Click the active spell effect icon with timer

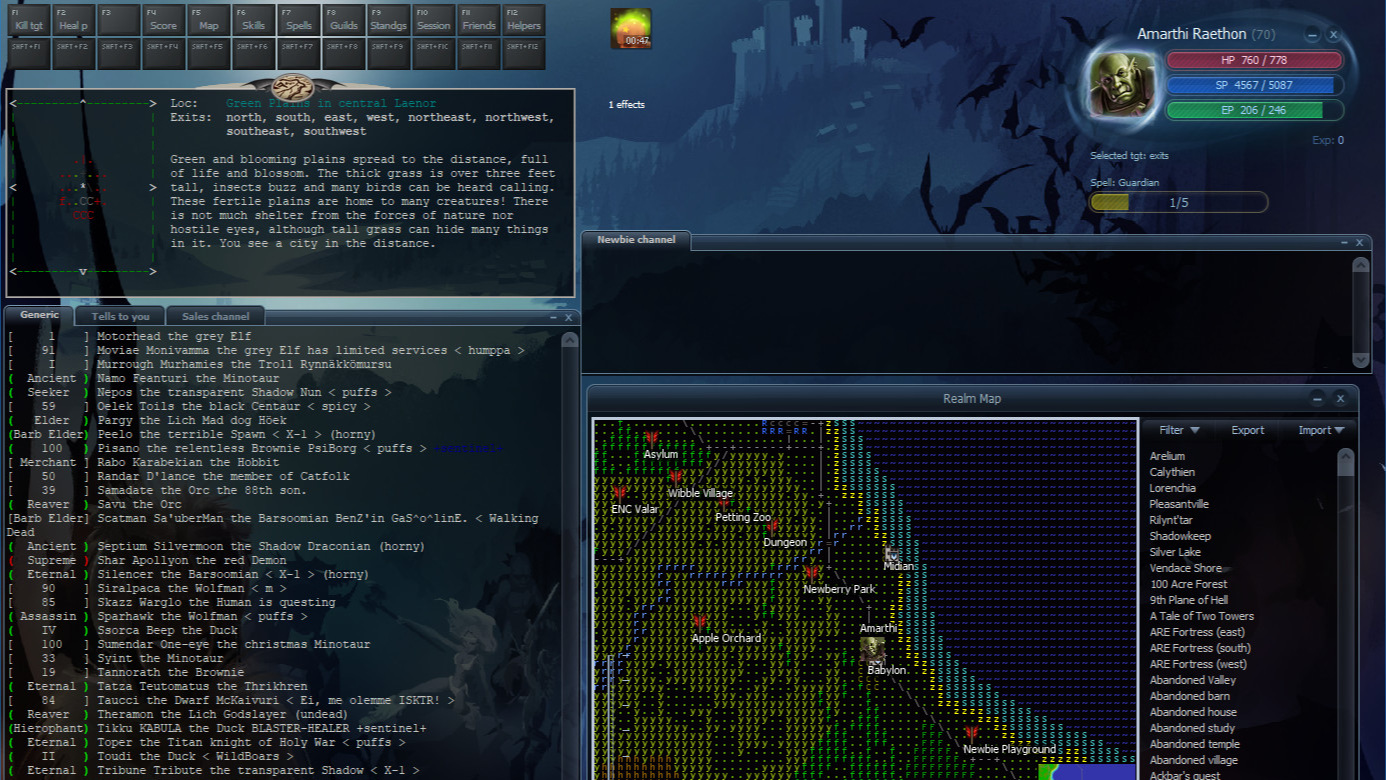pyautogui.click(x=631, y=29)
